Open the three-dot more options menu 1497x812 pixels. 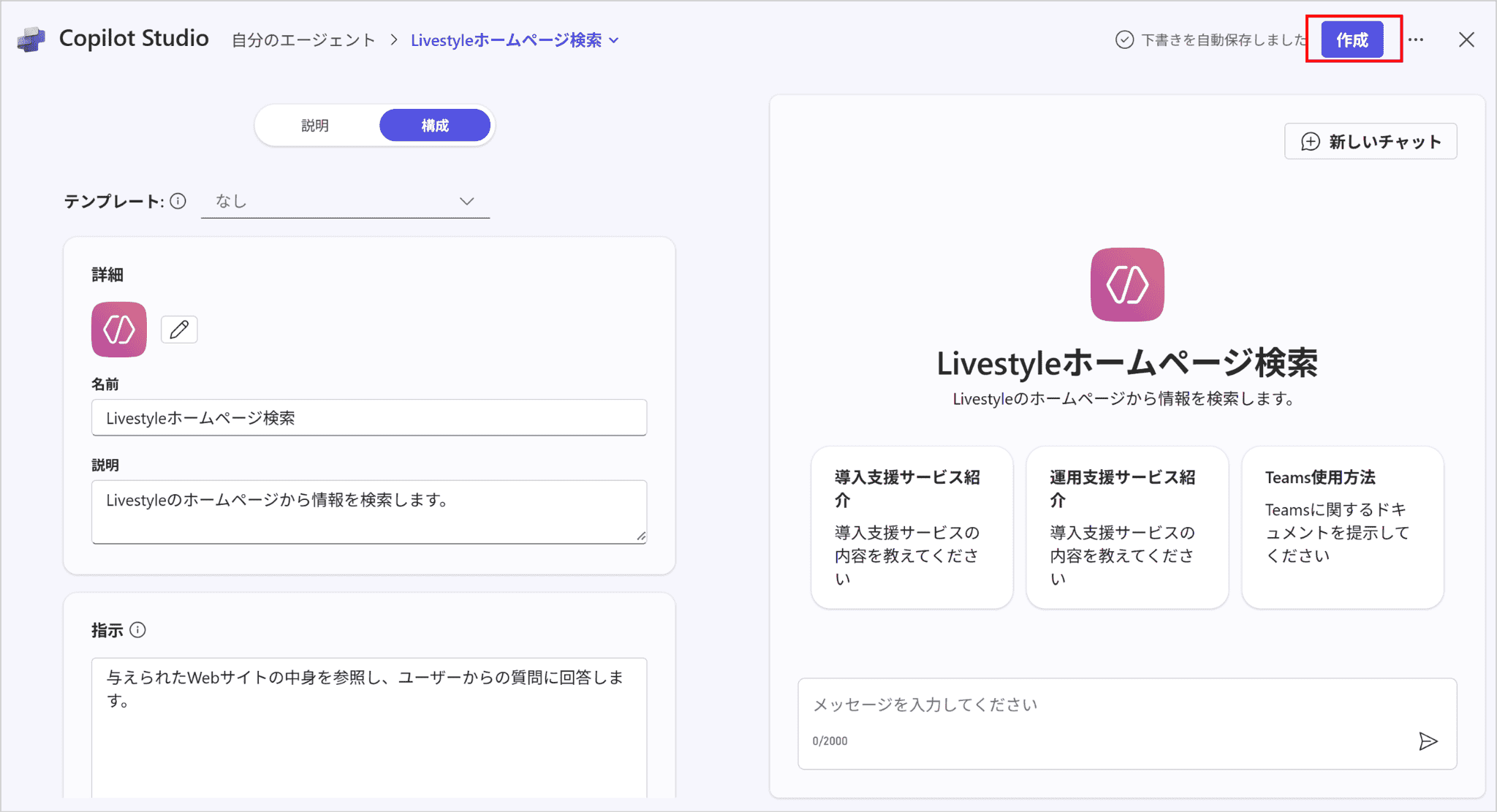coord(1416,39)
